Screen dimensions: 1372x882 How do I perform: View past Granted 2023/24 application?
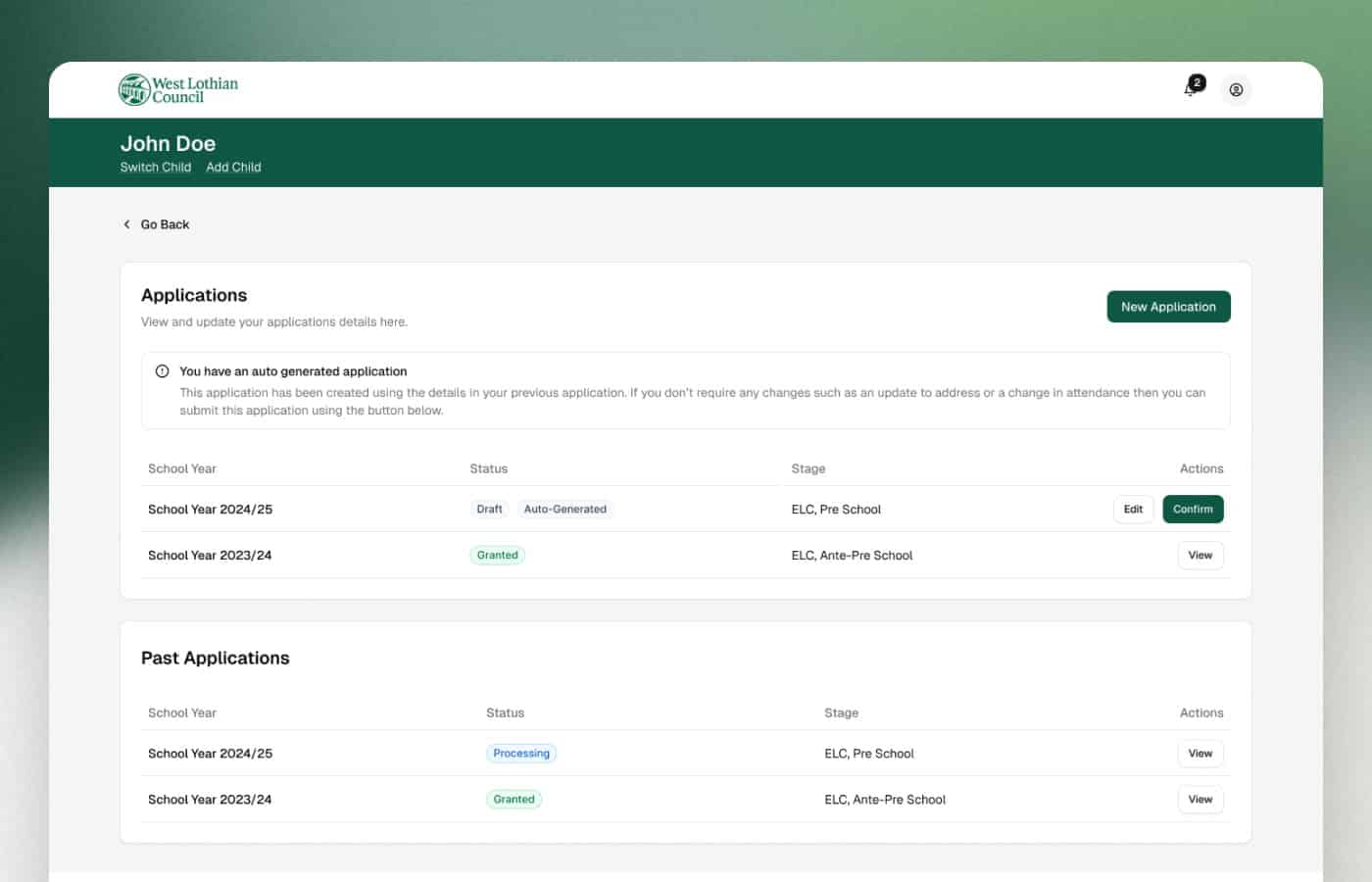point(1200,800)
